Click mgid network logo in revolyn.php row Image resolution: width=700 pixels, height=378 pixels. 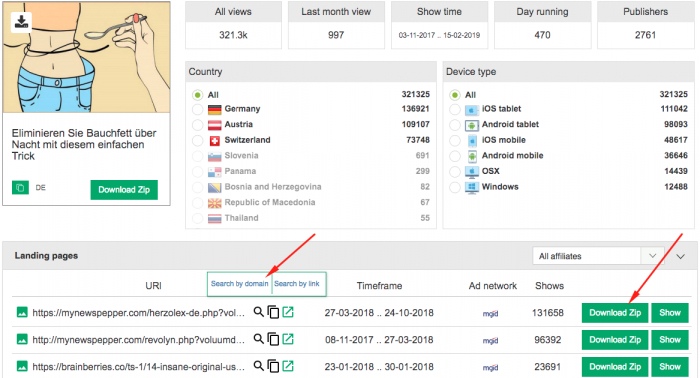click(x=490, y=341)
